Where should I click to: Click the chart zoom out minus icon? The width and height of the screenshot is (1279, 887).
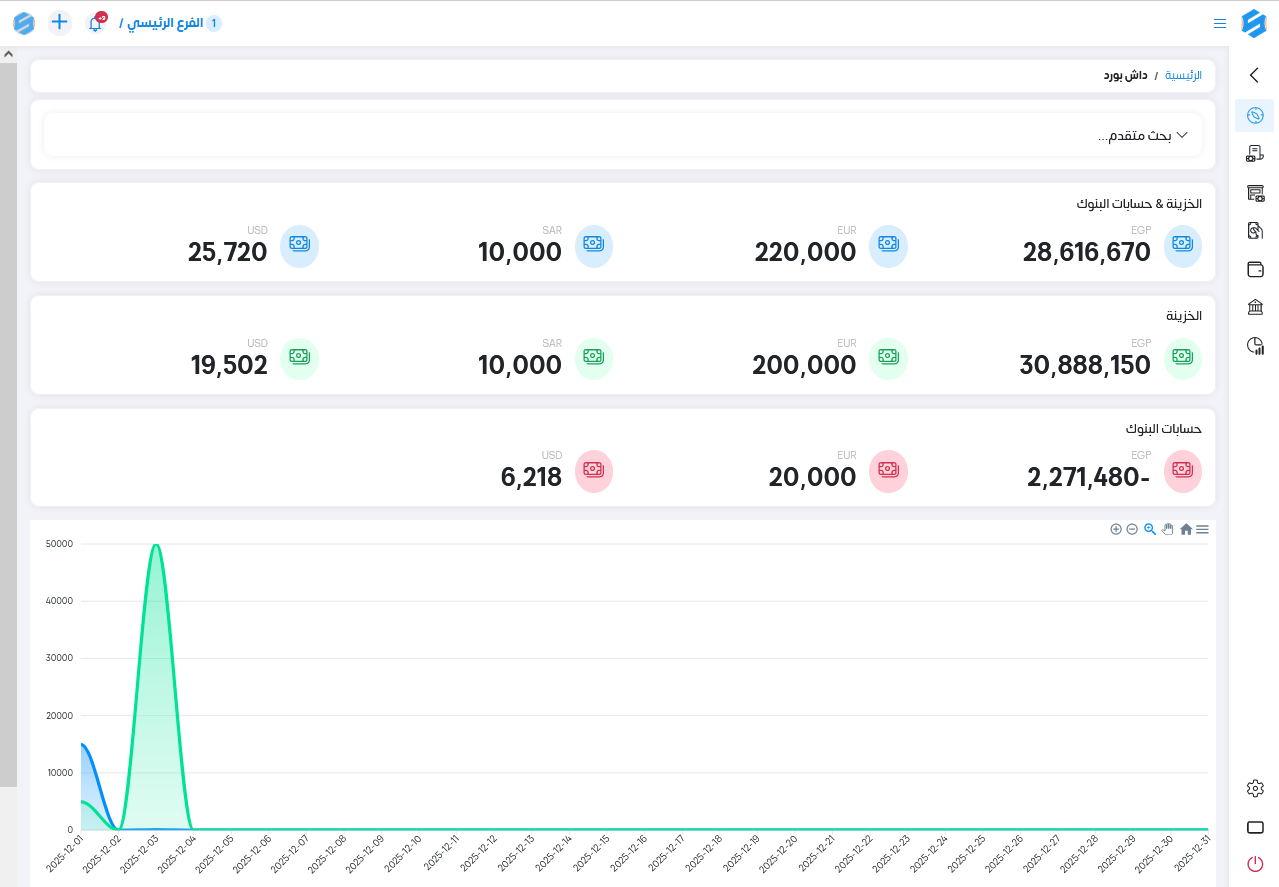(x=1132, y=529)
